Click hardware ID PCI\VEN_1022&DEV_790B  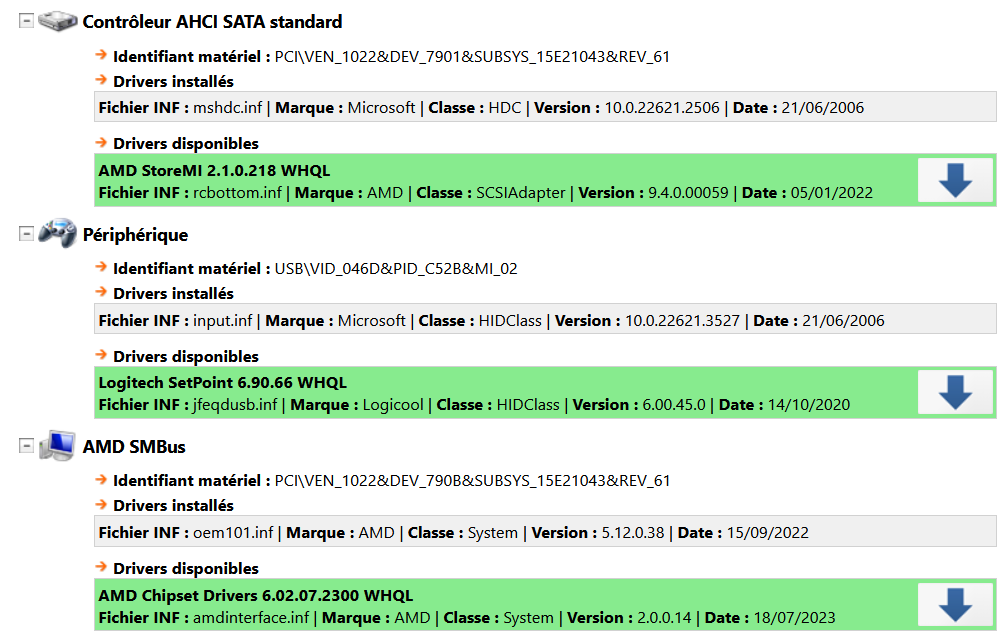(472, 481)
